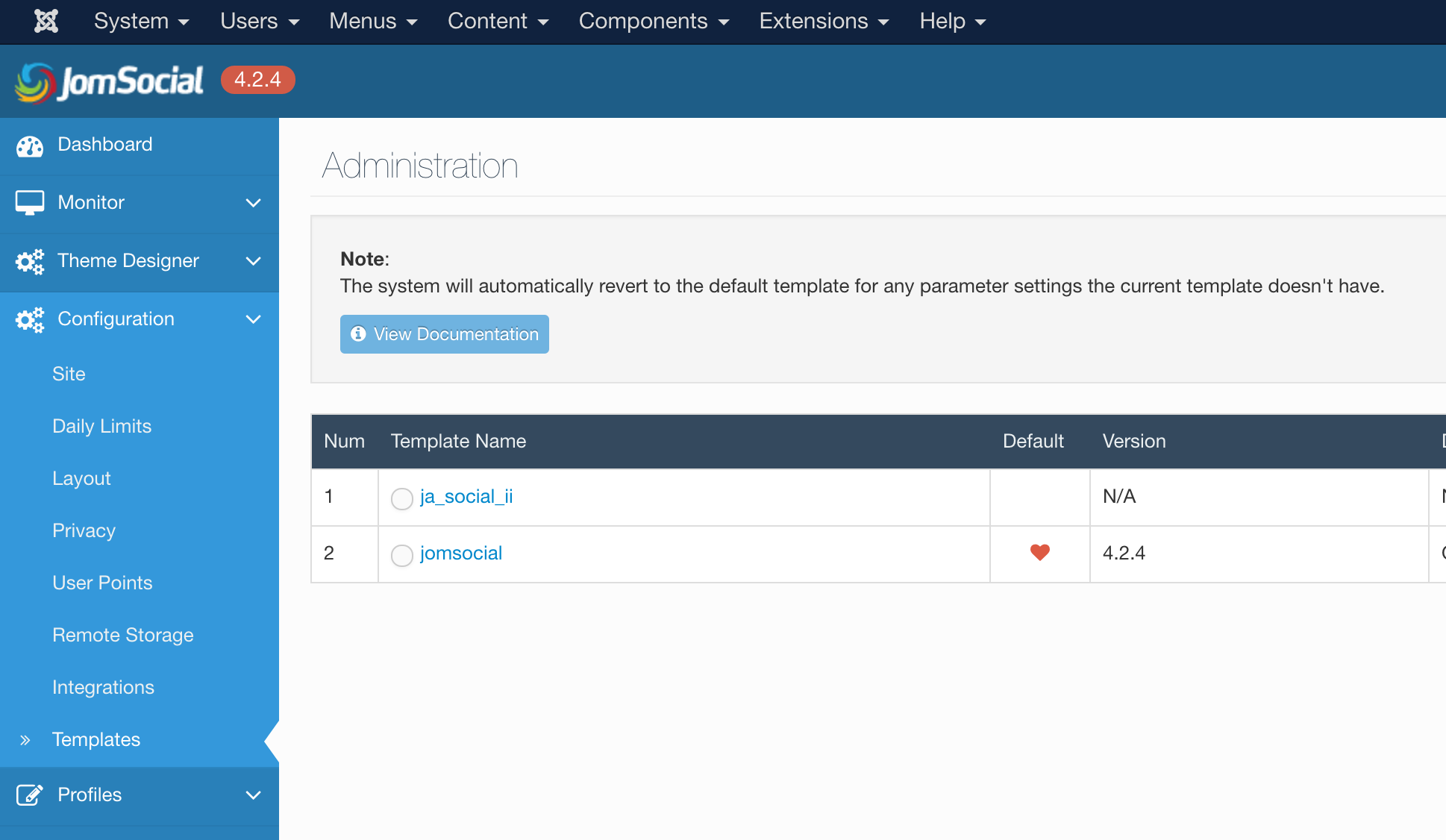Image resolution: width=1446 pixels, height=840 pixels.
Task: Open the Site configuration page
Action: tap(69, 374)
